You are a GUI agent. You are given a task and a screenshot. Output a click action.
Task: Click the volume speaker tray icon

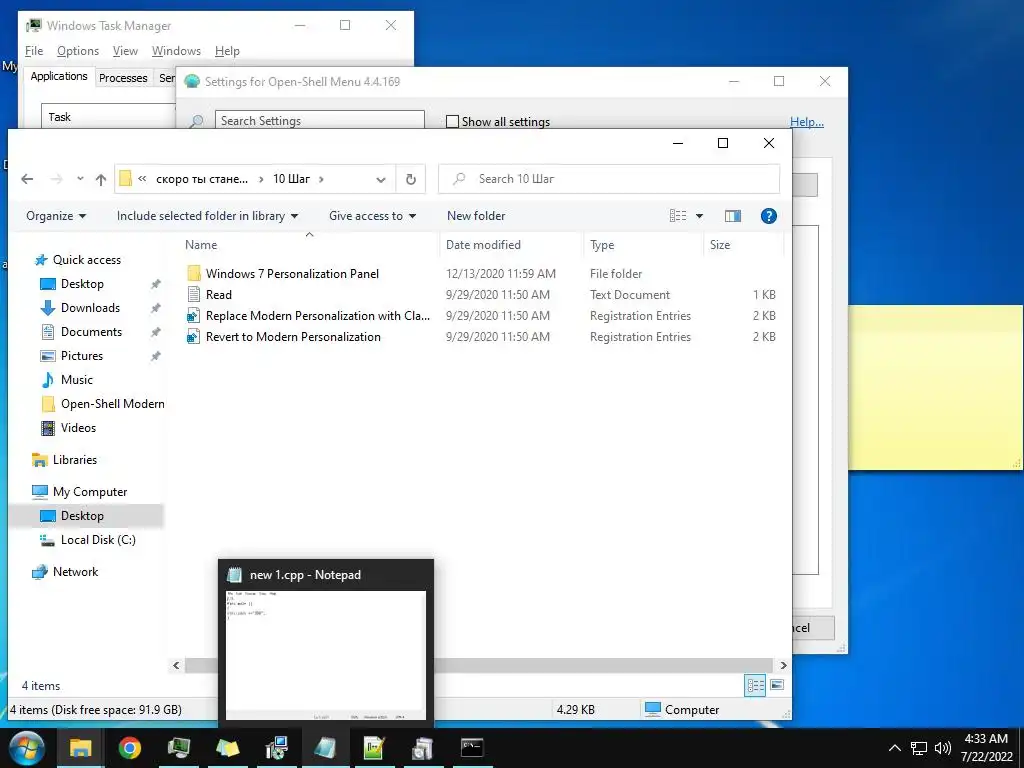942,748
